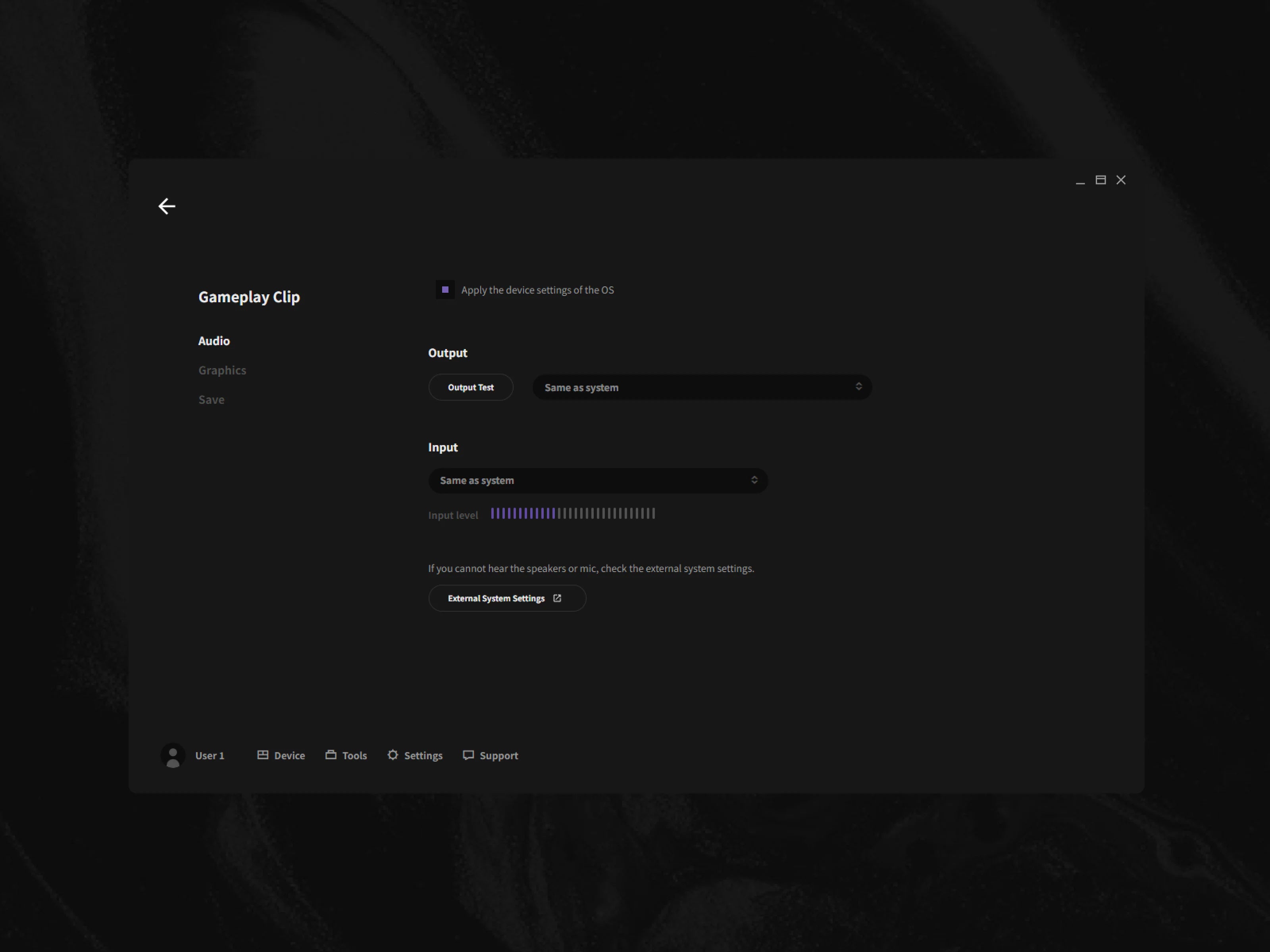Open the Output device dropdown
The width and height of the screenshot is (1270, 952).
(702, 387)
